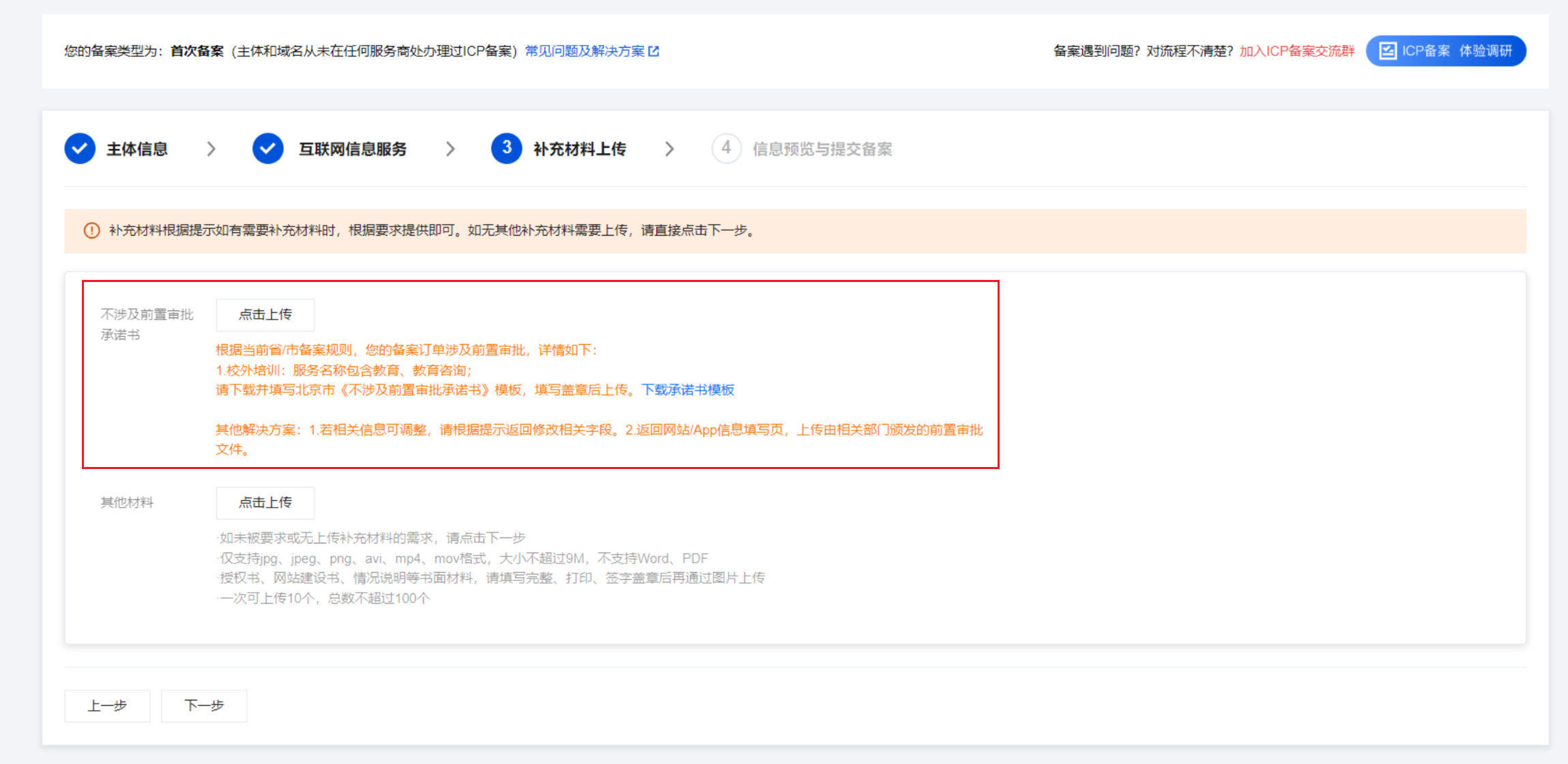Click the checkmark icon beside 互联网信息服务
Image resolution: width=1568 pixels, height=764 pixels.
click(267, 148)
